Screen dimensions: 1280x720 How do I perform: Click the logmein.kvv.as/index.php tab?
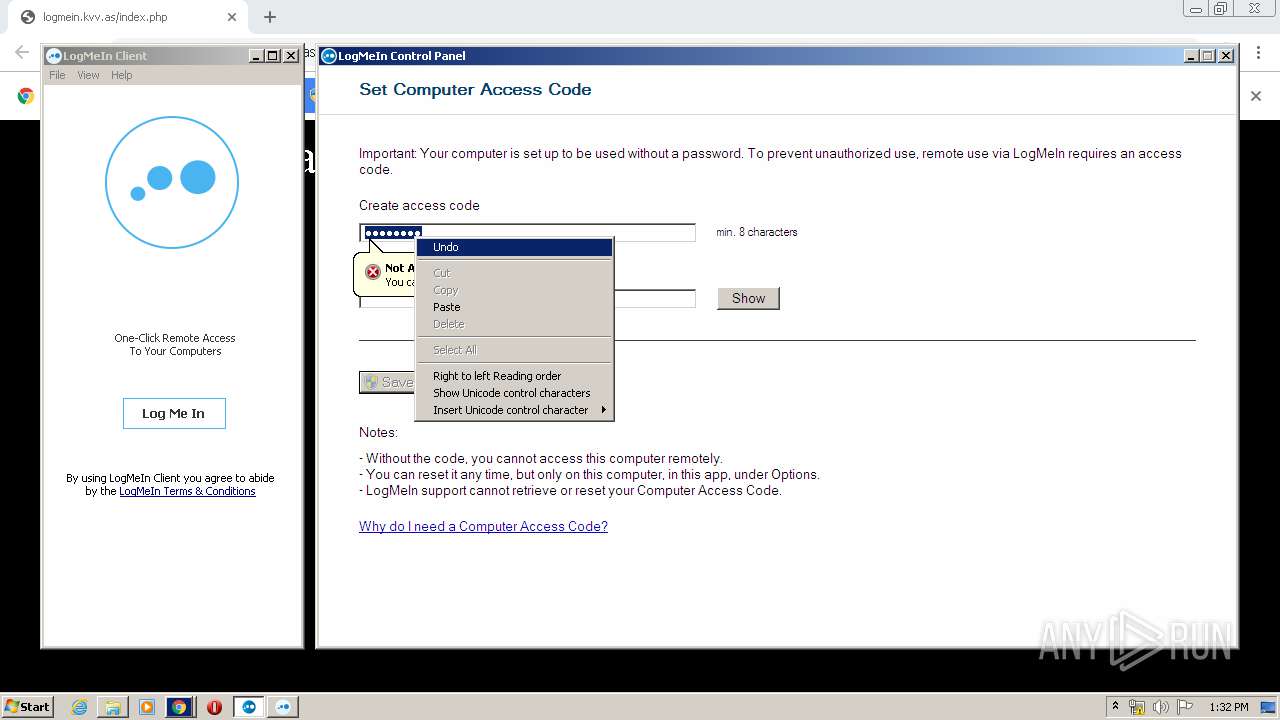click(x=126, y=17)
